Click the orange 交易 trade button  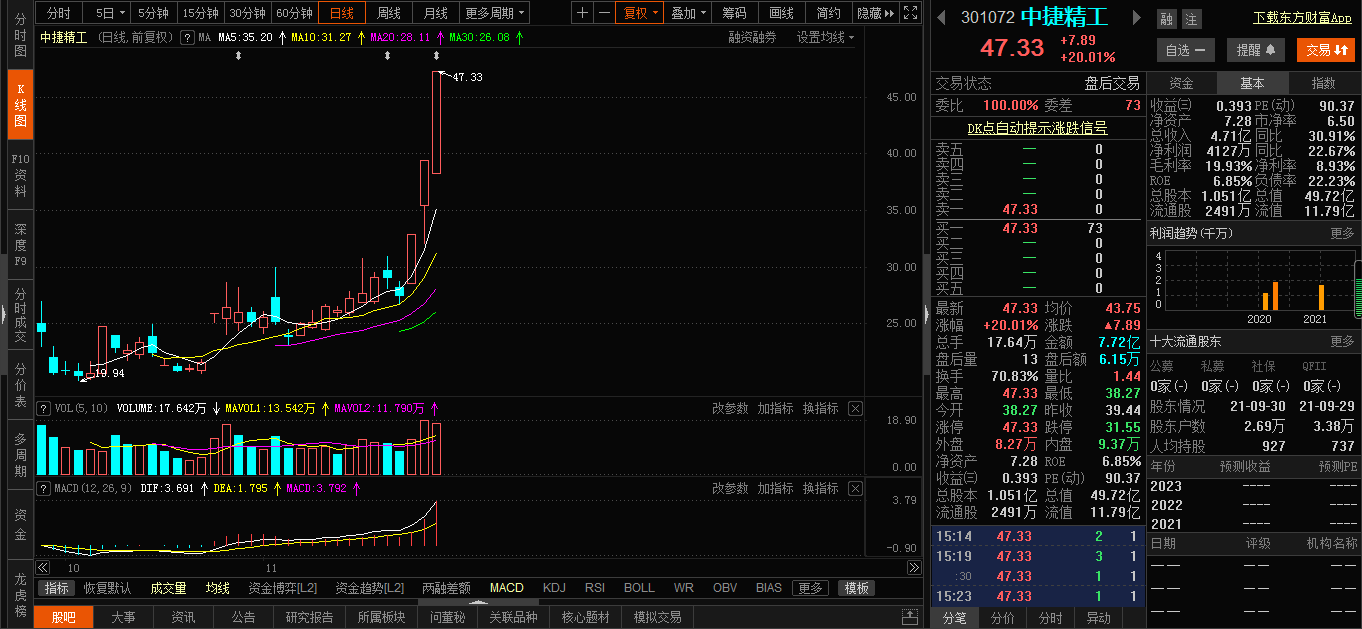[x=1325, y=50]
